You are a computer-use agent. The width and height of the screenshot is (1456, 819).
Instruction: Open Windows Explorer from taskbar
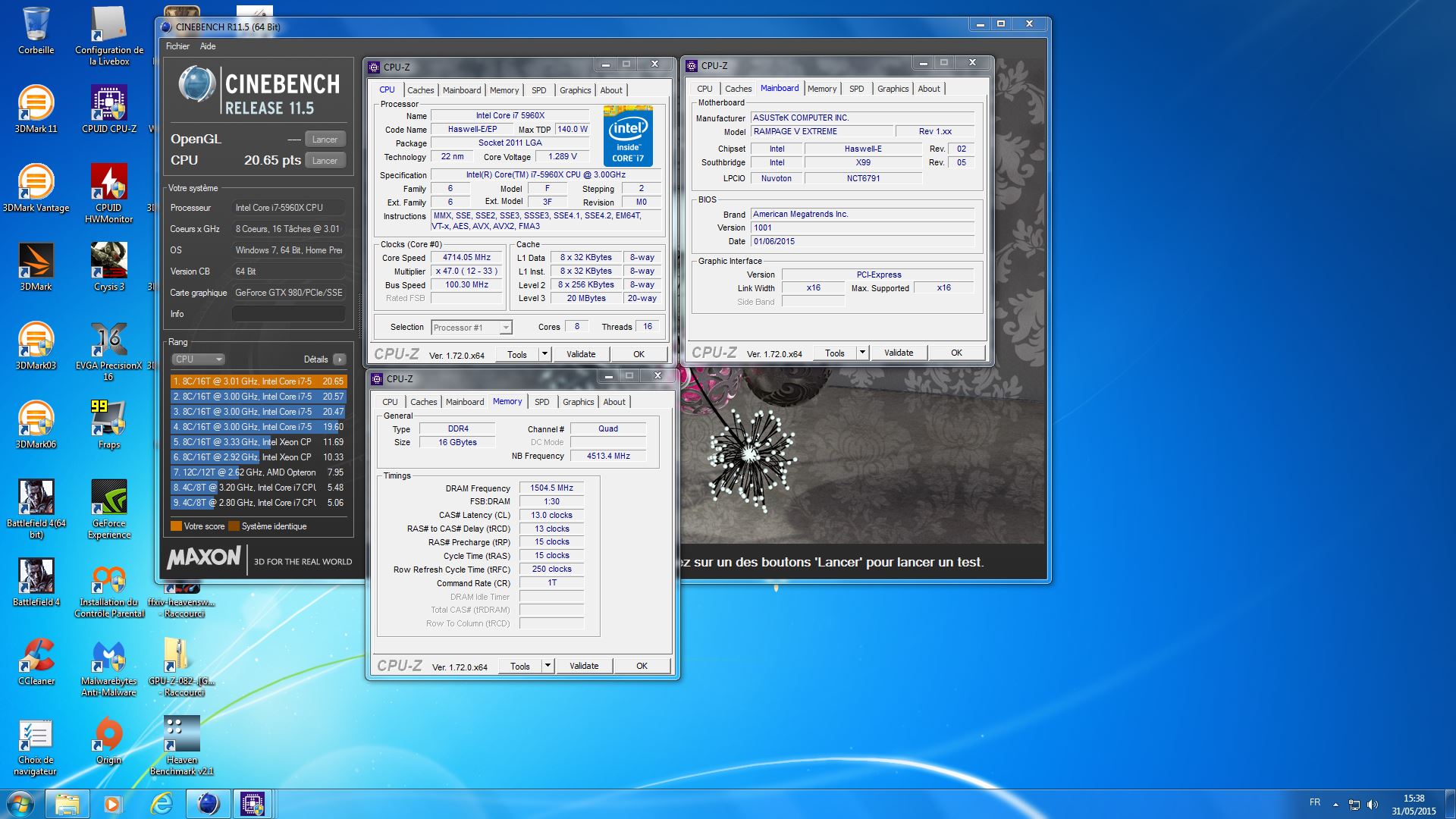(x=67, y=804)
